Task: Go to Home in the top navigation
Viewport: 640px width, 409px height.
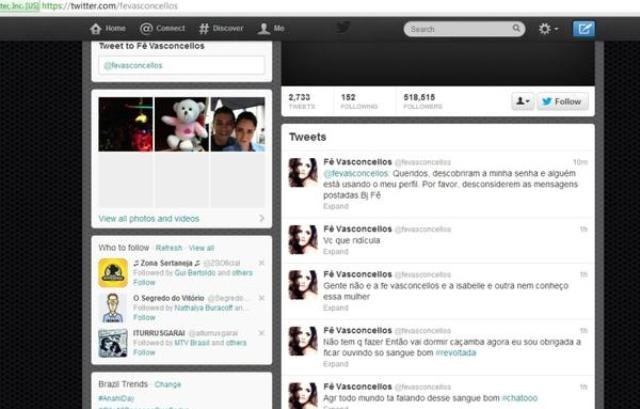Action: tap(108, 29)
